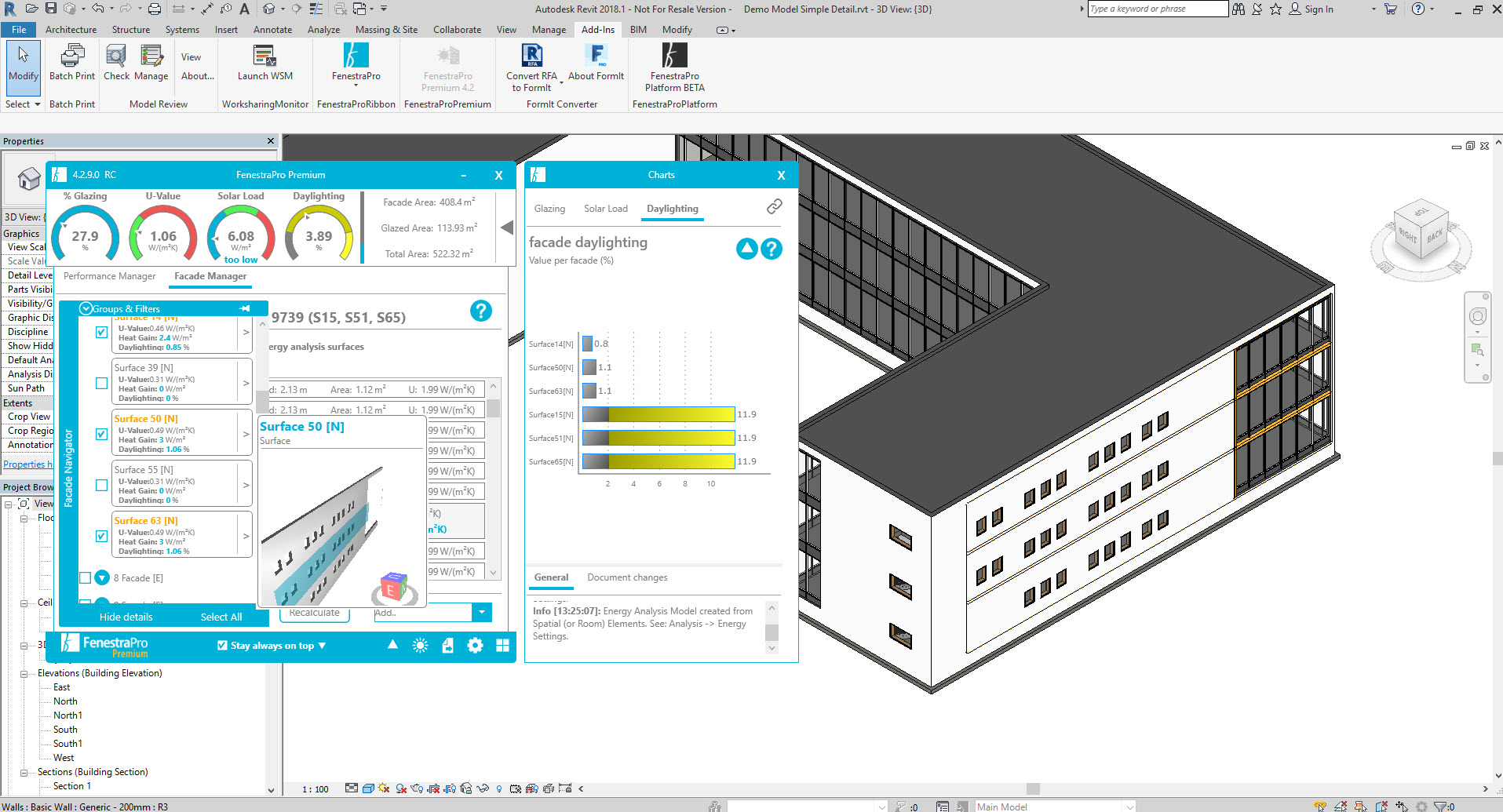This screenshot has width=1503, height=812.
Task: Click the Surface15[N] daylighting chart bar
Action: click(659, 414)
